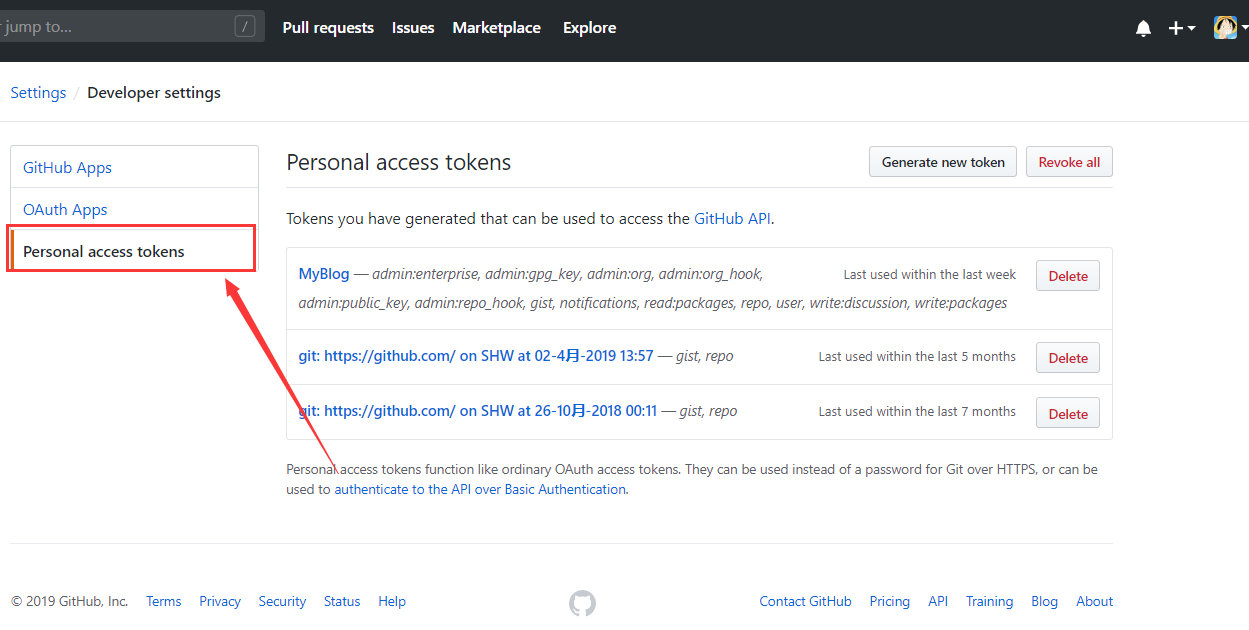Click 'Last used within the last week' text
Viewport: 1249px width, 630px height.
929,274
